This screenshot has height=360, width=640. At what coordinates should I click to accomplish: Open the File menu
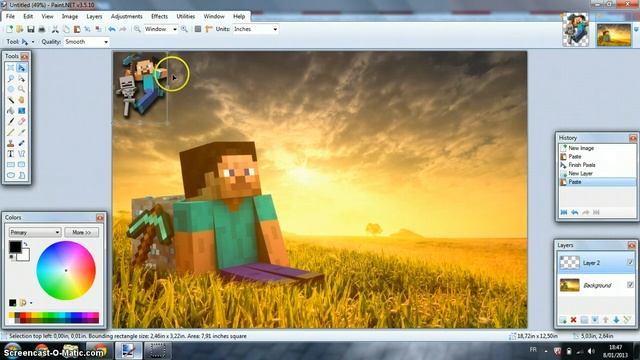pyautogui.click(x=10, y=16)
